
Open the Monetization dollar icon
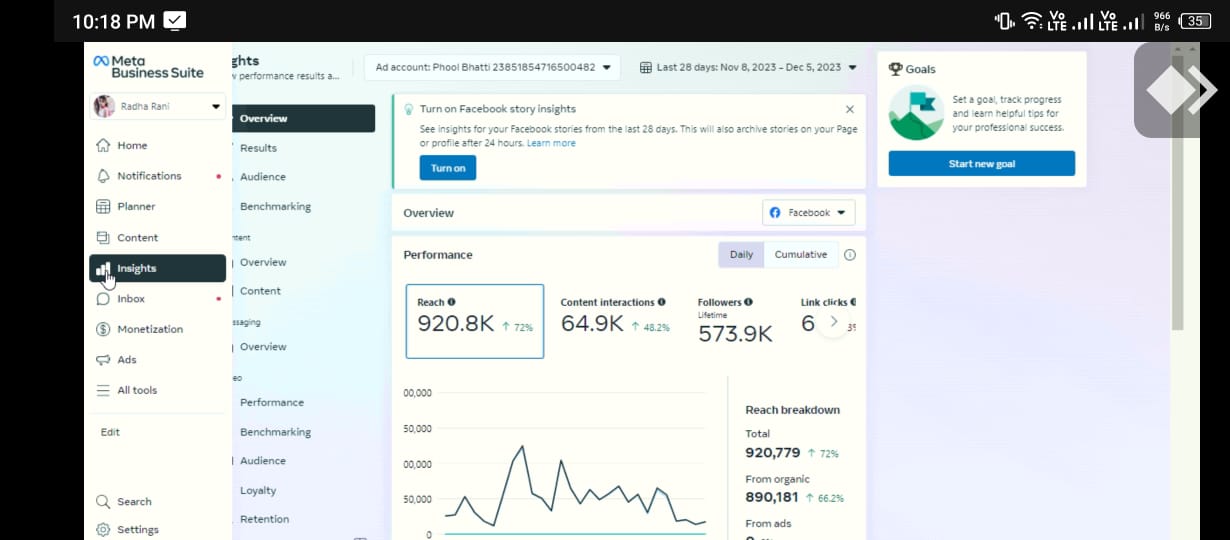pyautogui.click(x=103, y=329)
